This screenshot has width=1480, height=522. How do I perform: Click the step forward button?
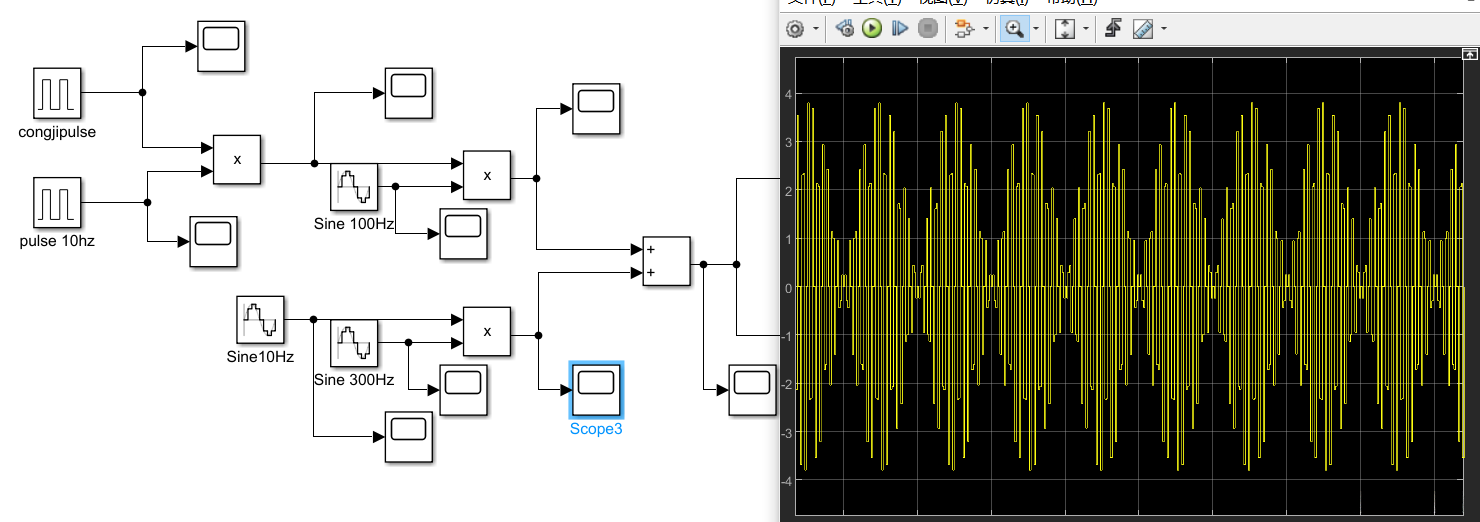tap(900, 29)
